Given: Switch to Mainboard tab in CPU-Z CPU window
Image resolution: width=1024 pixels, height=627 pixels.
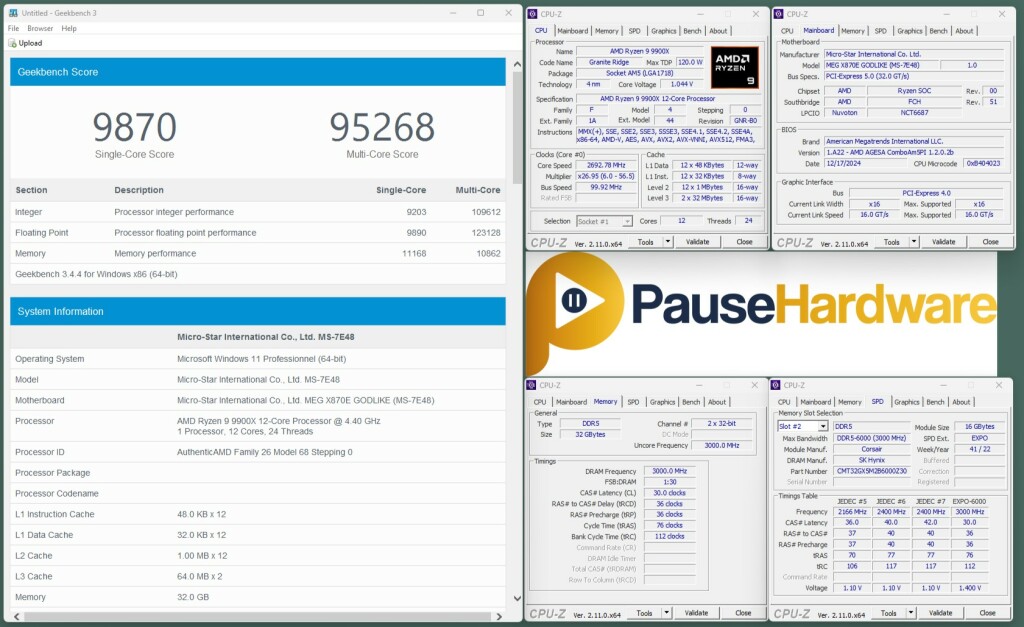Looking at the screenshot, I should pos(573,31).
